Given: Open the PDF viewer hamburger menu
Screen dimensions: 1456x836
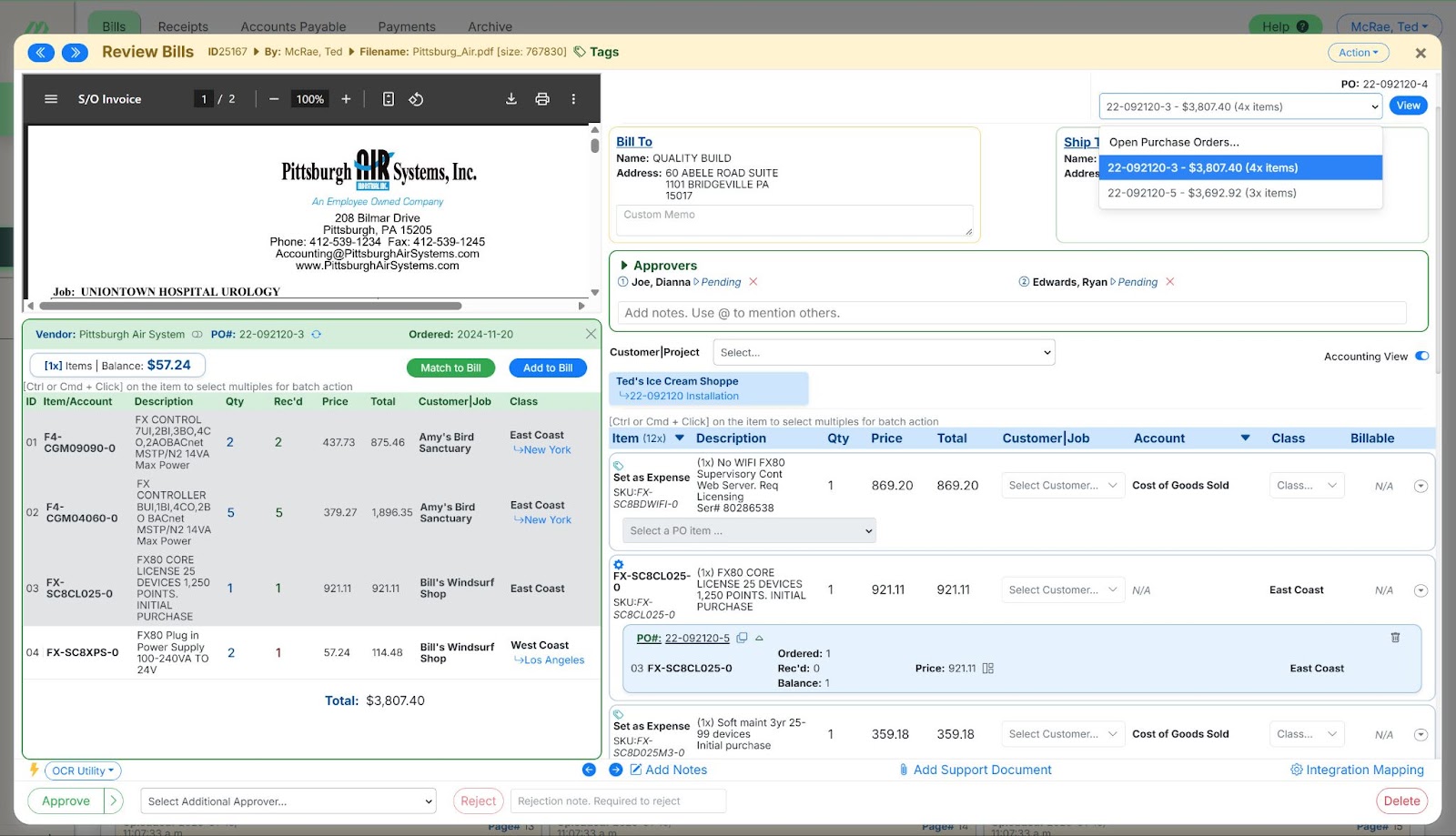Looking at the screenshot, I should (51, 99).
